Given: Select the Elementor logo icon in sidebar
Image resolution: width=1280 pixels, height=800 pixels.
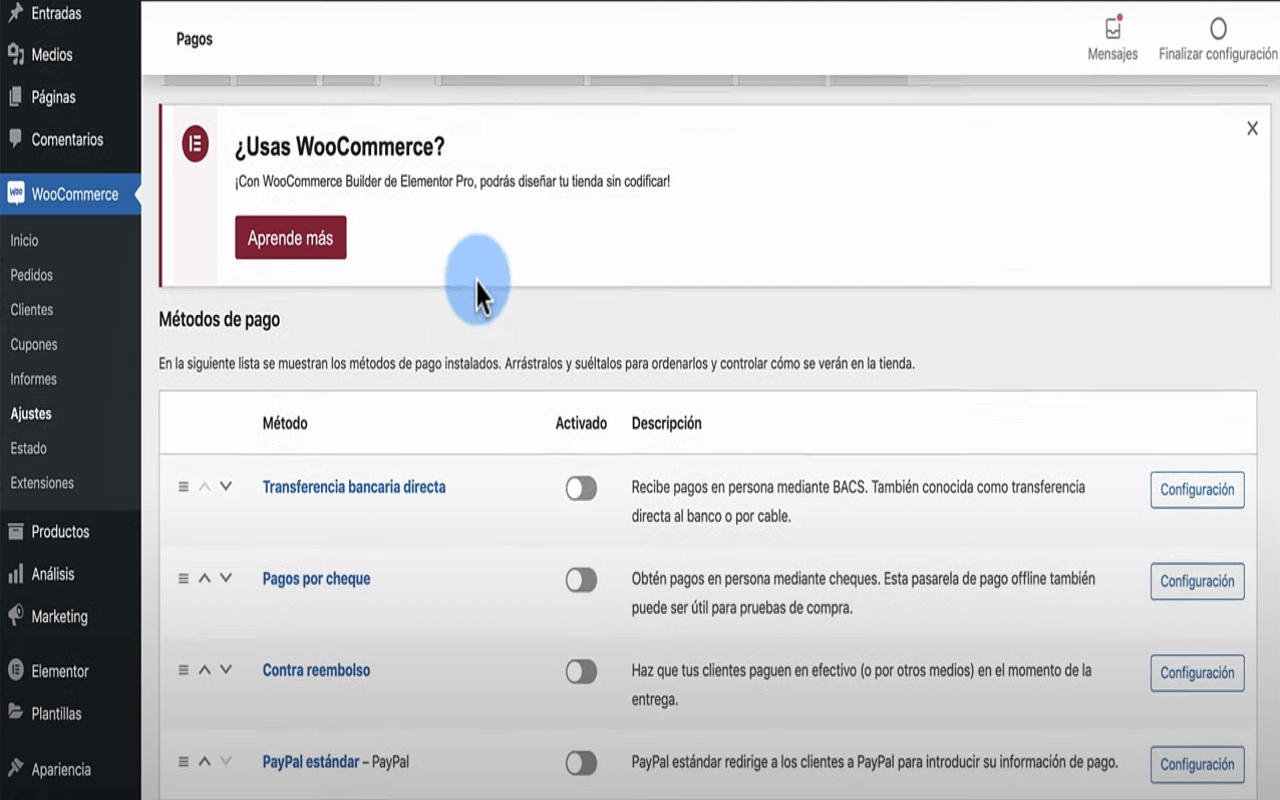Looking at the screenshot, I should [17, 670].
